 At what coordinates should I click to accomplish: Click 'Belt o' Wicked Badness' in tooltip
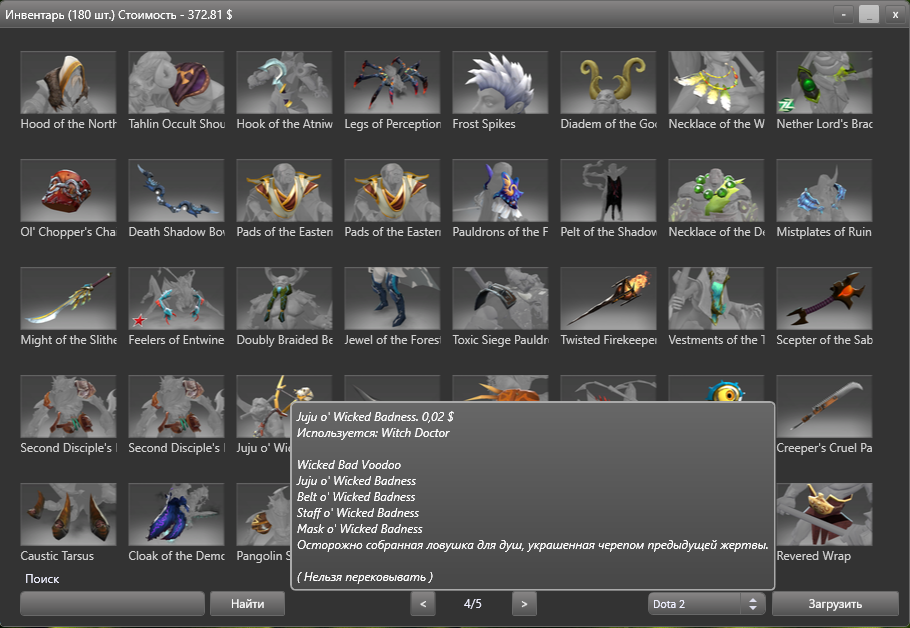(356, 497)
